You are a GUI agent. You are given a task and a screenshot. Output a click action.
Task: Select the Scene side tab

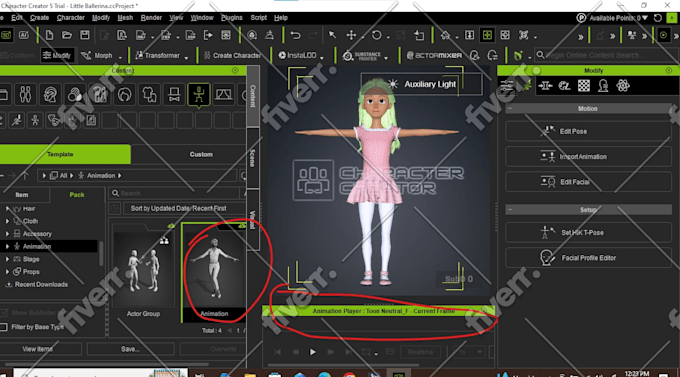[x=253, y=158]
